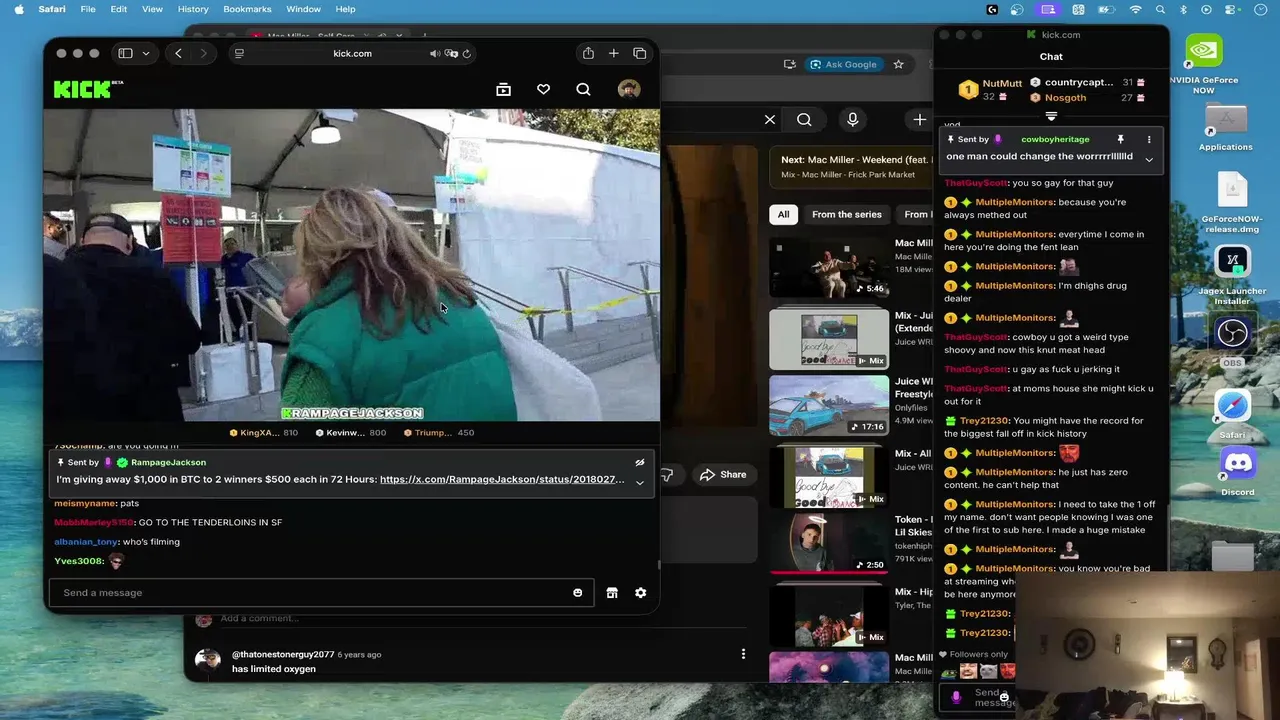Clear the YouTube search box with X
The height and width of the screenshot is (720, 1280).
(770, 120)
